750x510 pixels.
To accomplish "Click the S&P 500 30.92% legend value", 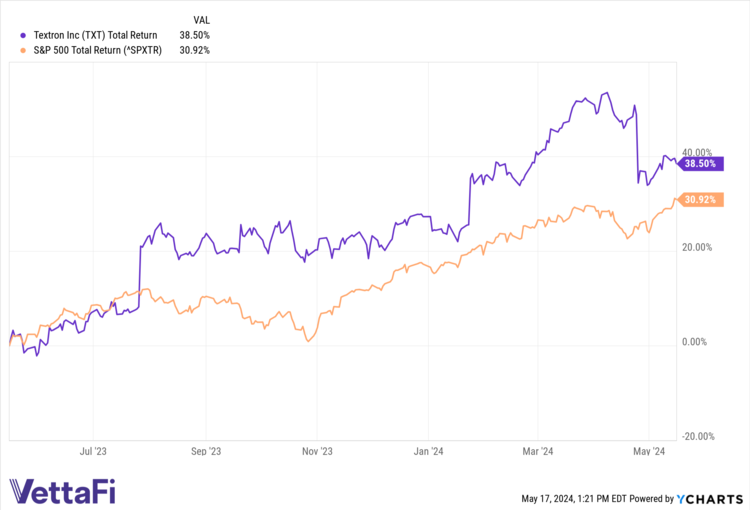I will [195, 49].
